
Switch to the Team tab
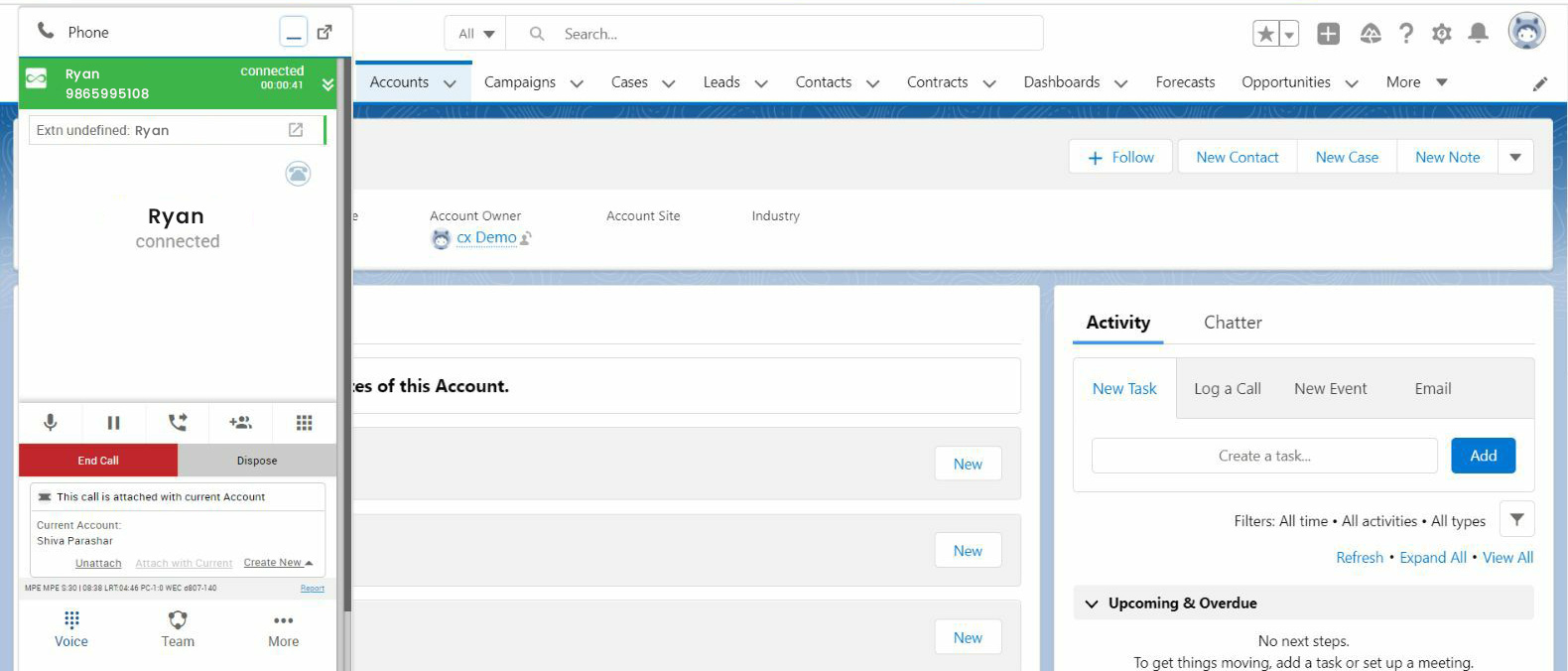pyautogui.click(x=178, y=630)
